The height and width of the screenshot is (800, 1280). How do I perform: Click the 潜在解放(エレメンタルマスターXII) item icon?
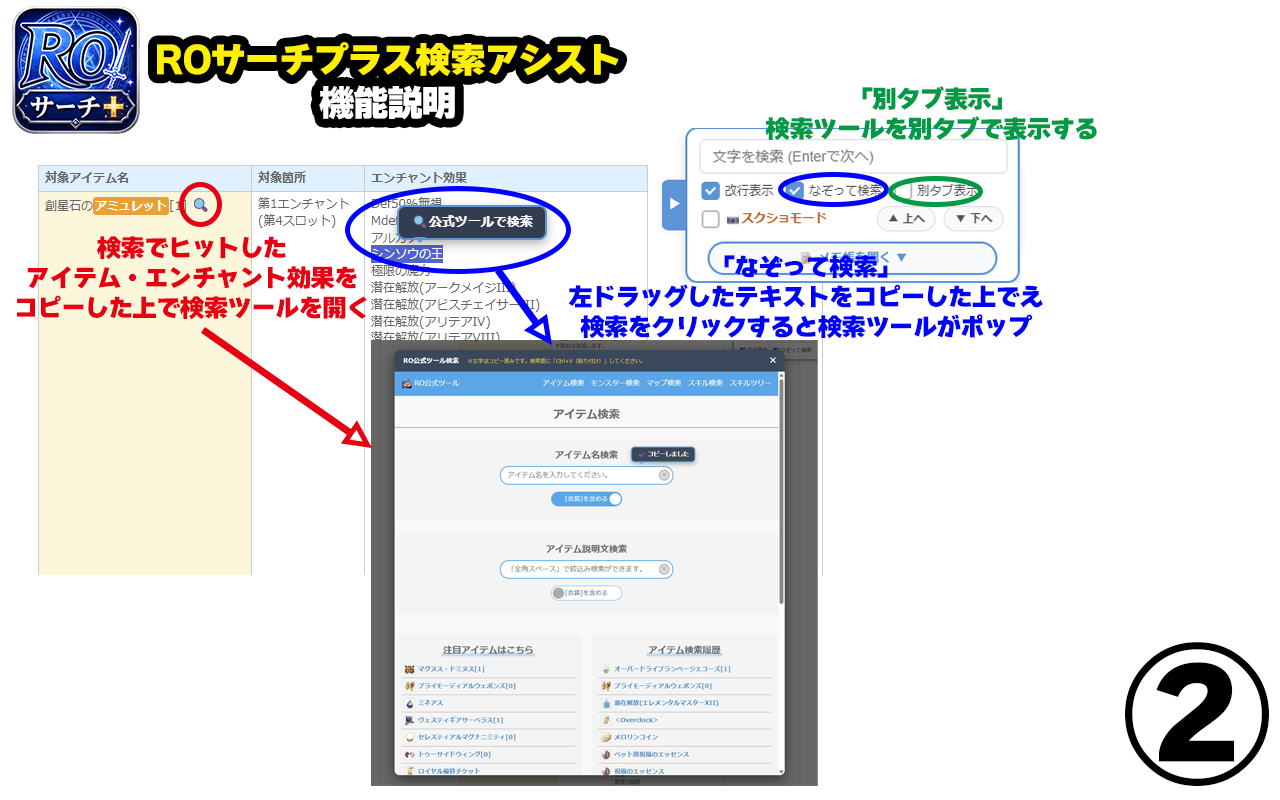(x=605, y=703)
